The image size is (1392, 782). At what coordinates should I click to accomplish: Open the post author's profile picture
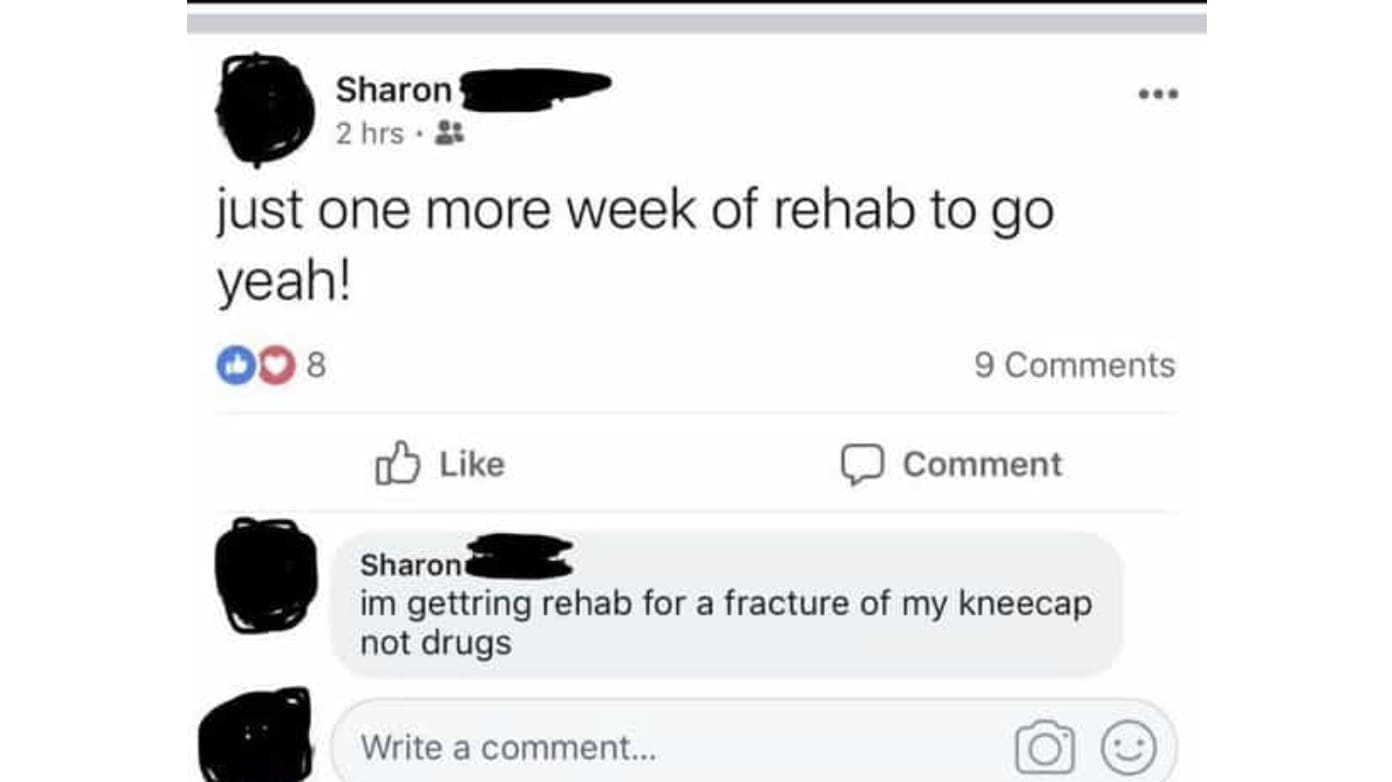coord(264,109)
